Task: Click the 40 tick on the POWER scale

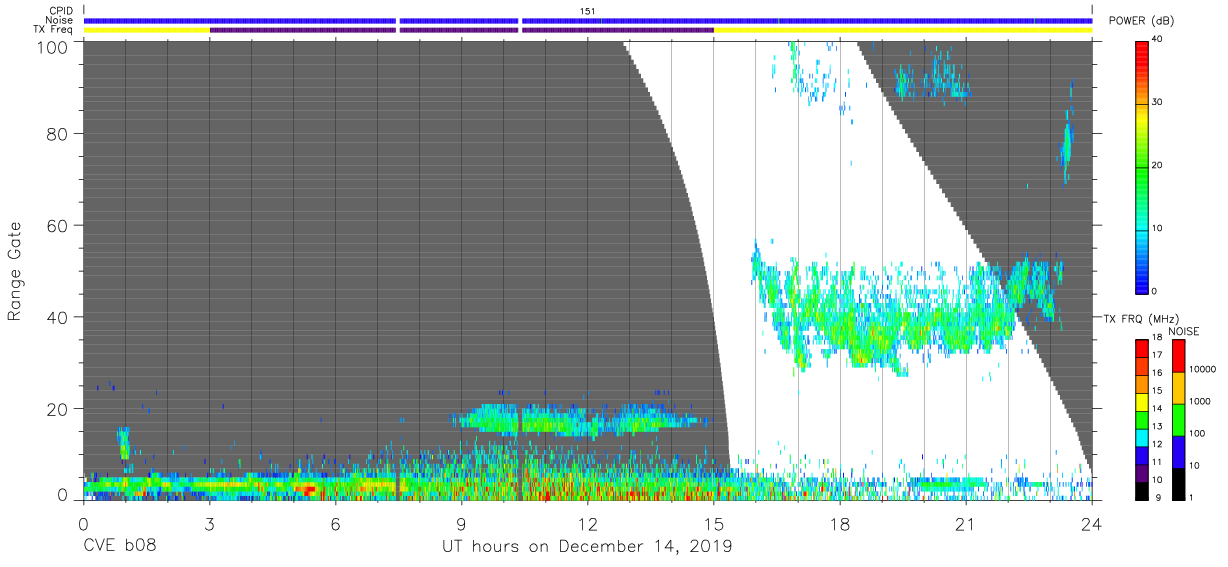Action: point(1158,40)
